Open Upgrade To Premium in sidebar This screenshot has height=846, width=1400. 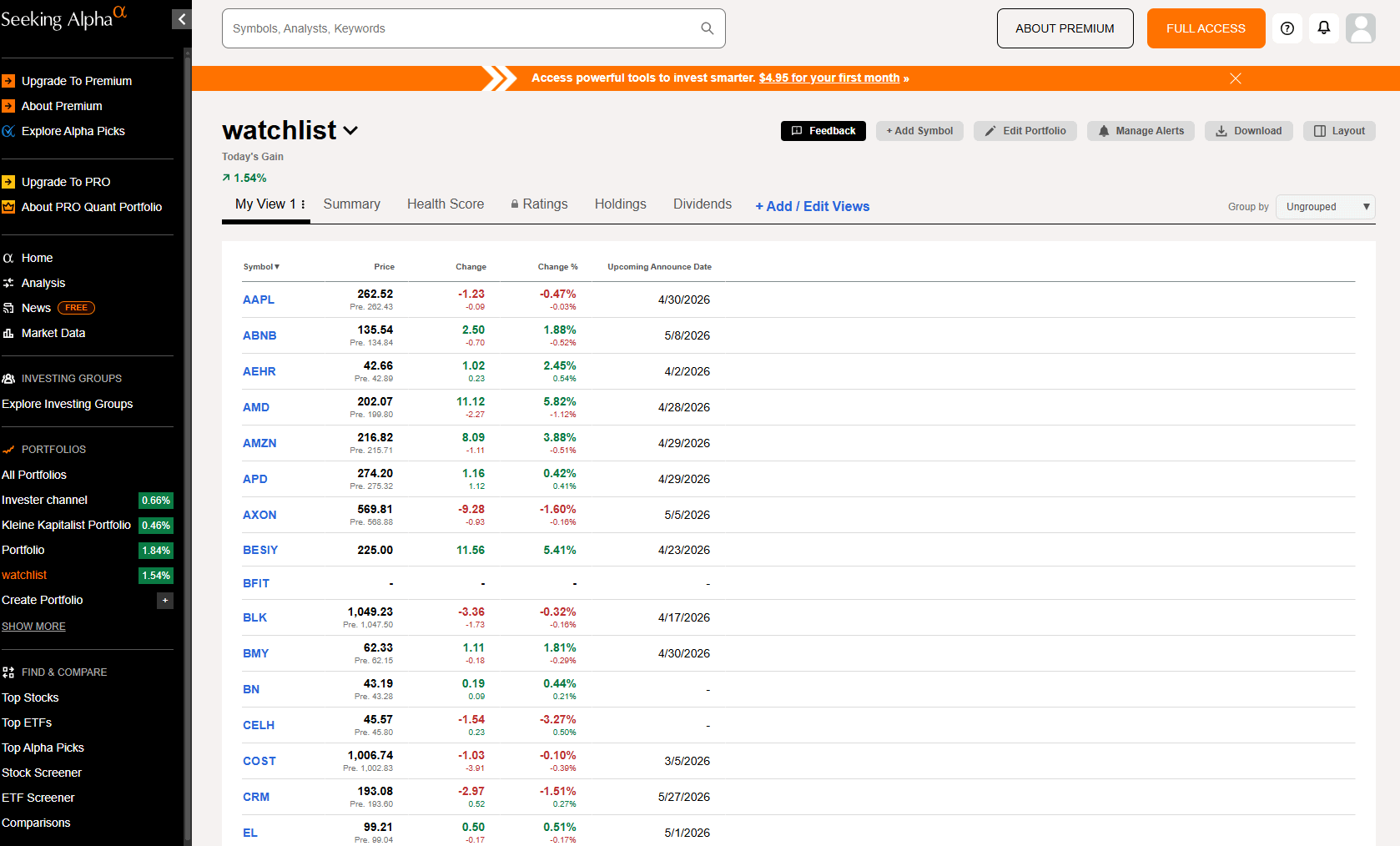point(77,81)
